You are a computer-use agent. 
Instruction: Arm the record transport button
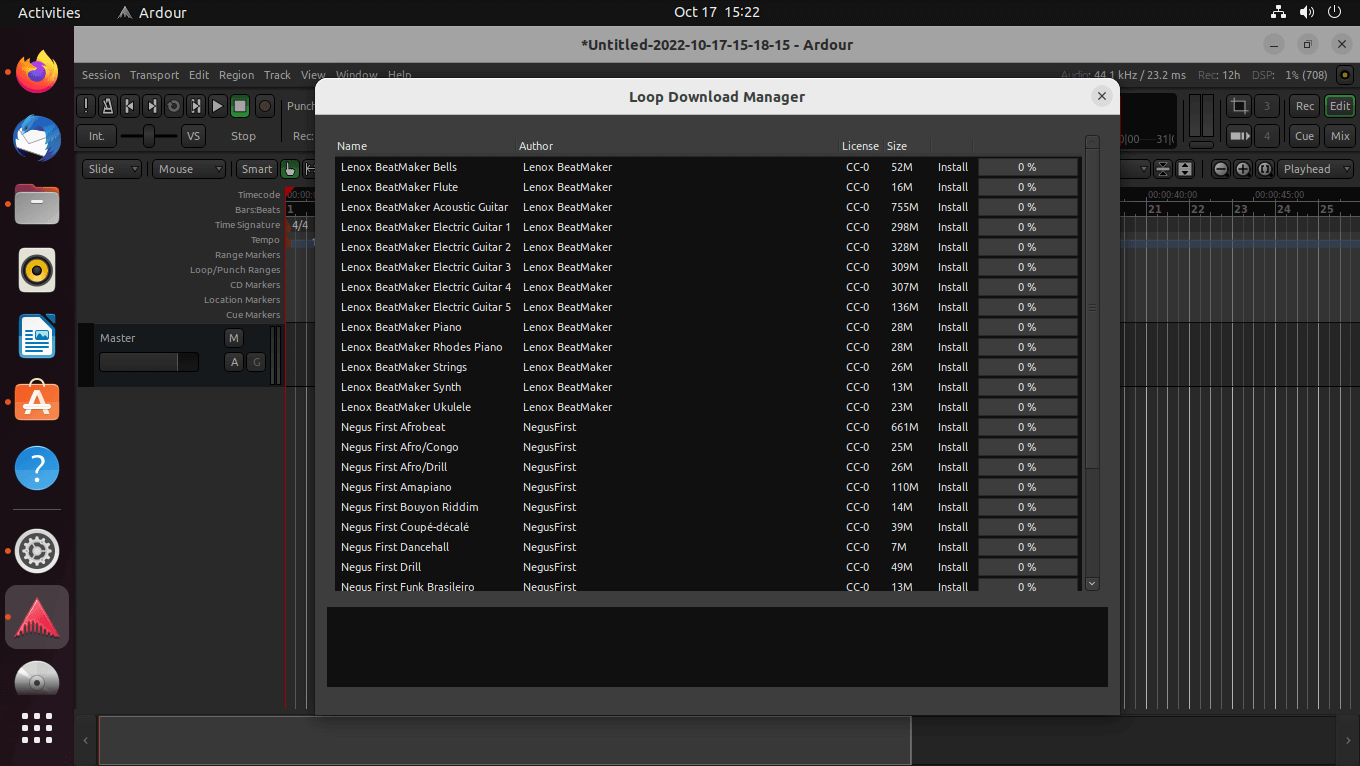[264, 106]
